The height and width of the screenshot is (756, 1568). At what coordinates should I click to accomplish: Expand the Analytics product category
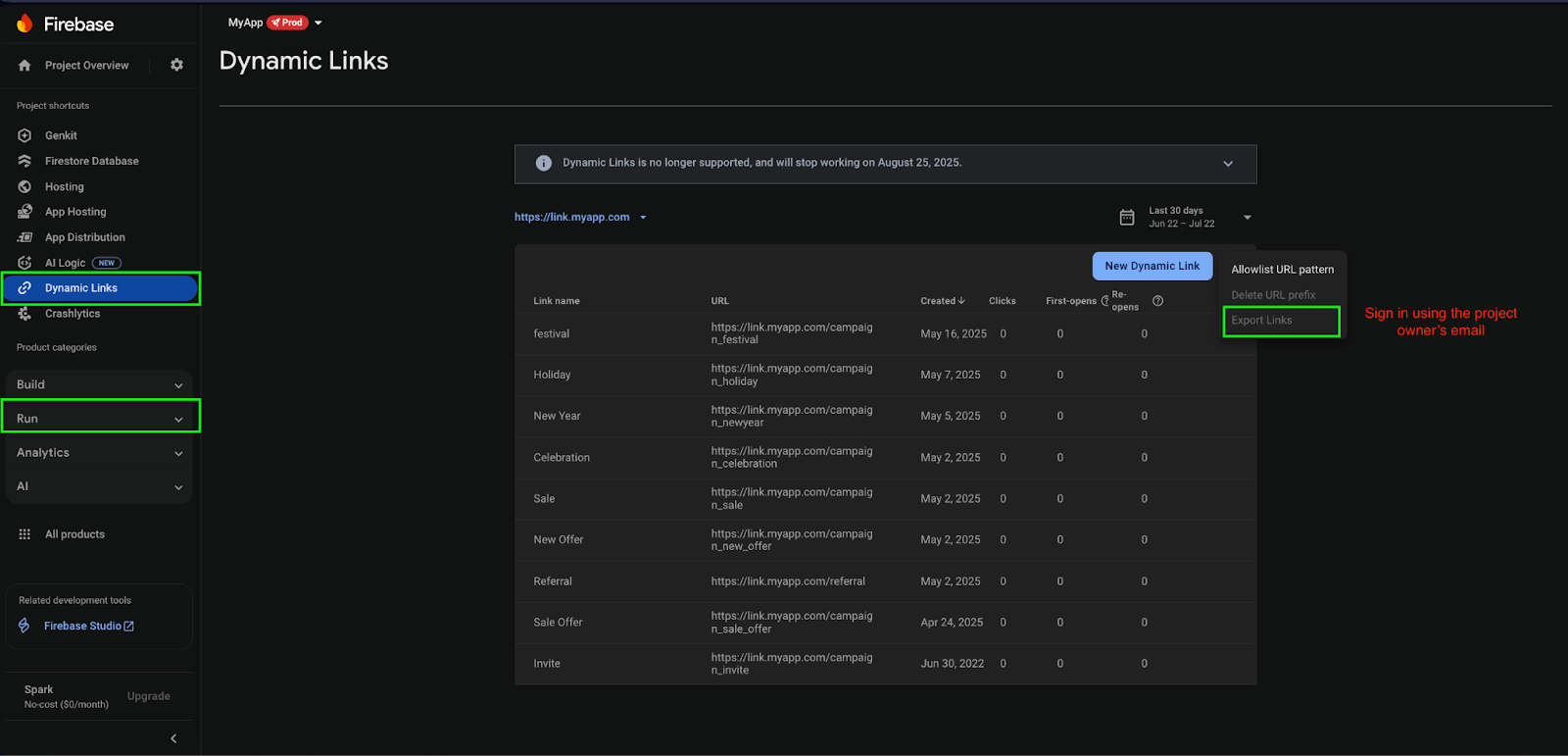coord(99,453)
